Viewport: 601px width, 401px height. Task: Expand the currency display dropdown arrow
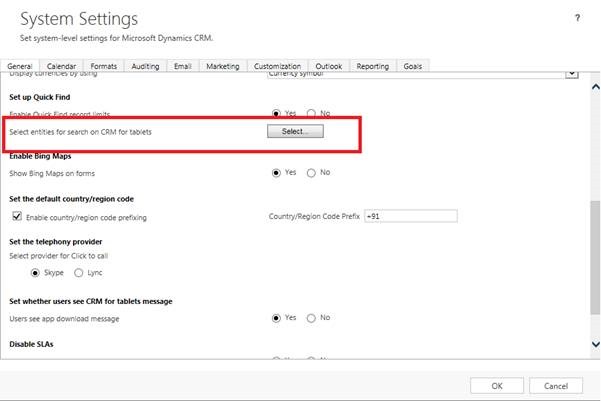click(572, 74)
